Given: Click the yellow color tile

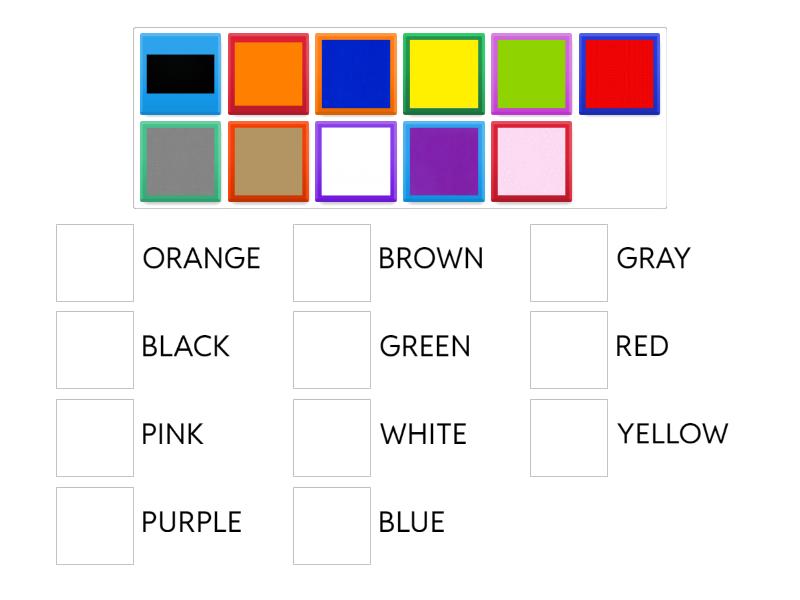Looking at the screenshot, I should pyautogui.click(x=445, y=72).
